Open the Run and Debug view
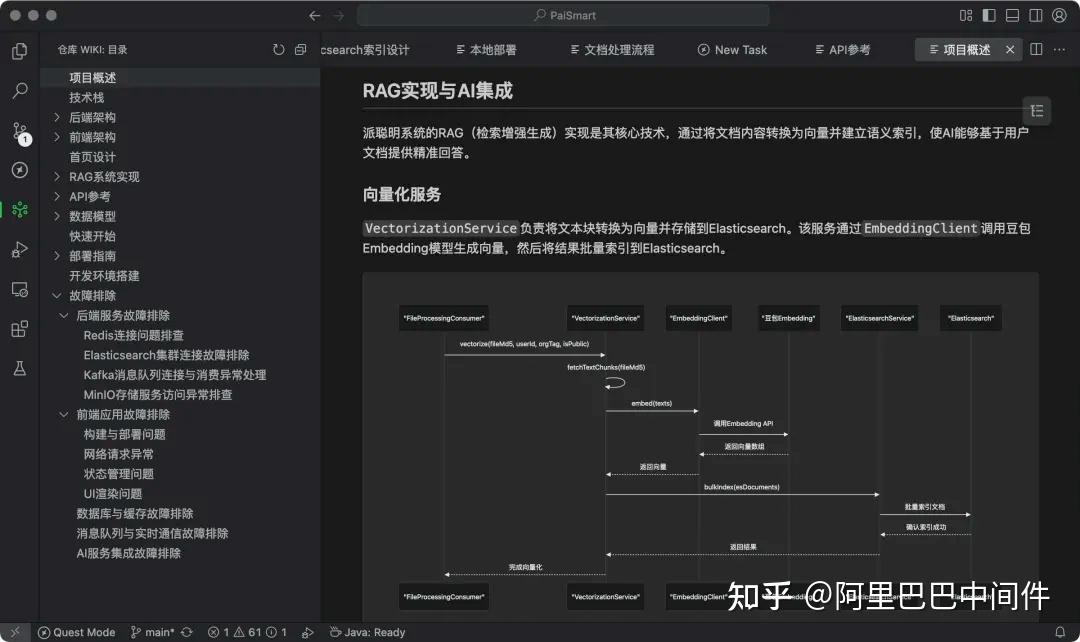 (x=18, y=249)
